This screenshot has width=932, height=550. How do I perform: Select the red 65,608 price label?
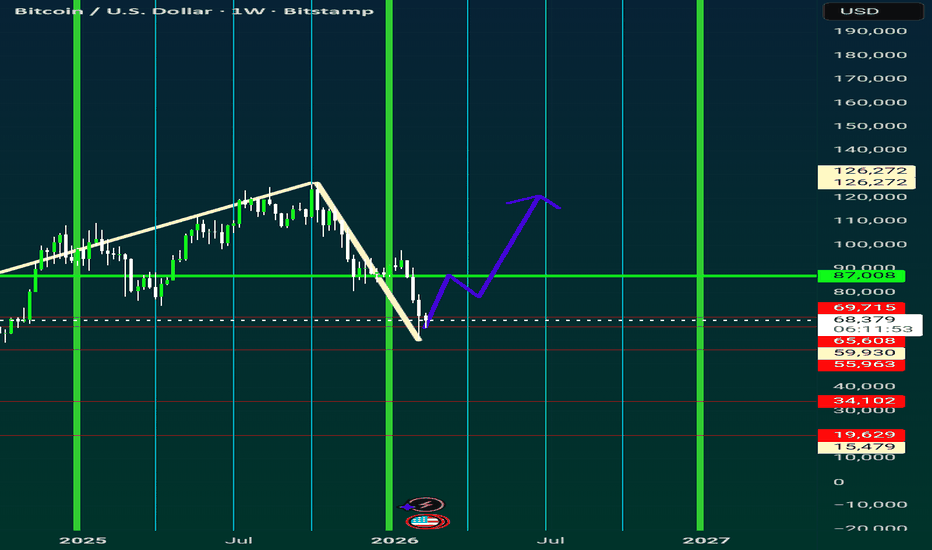861,341
